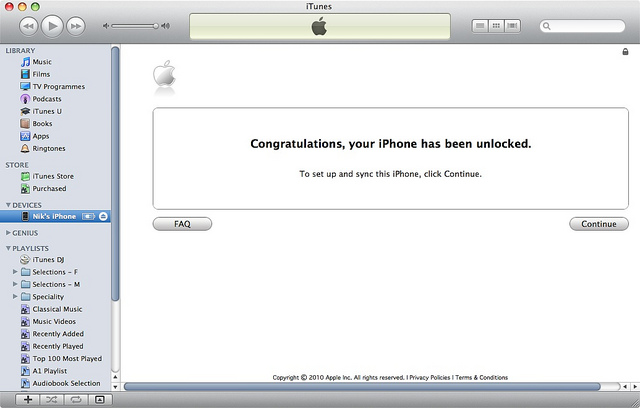Zoom the window with green button
Screen dimensions: 640x408
point(36,7)
